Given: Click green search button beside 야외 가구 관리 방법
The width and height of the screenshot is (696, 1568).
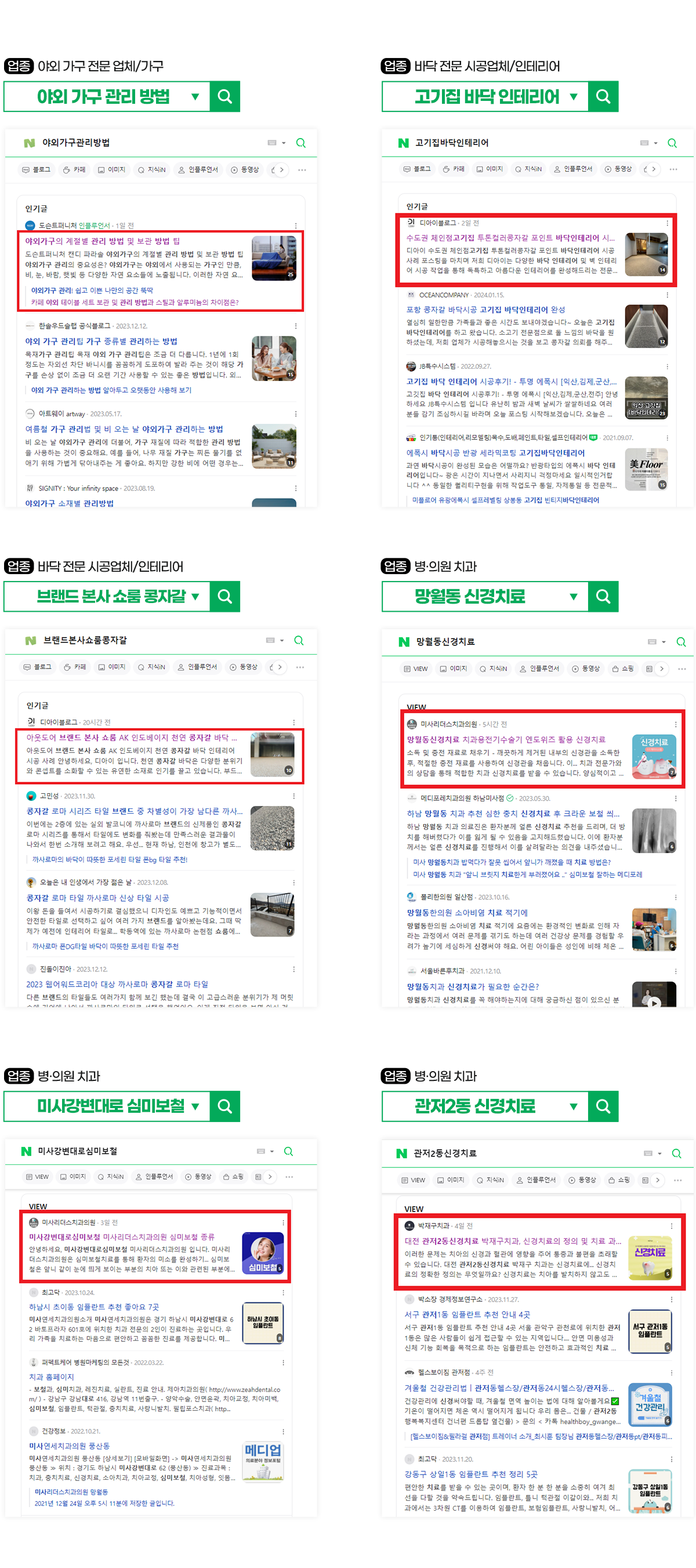Looking at the screenshot, I should [224, 96].
